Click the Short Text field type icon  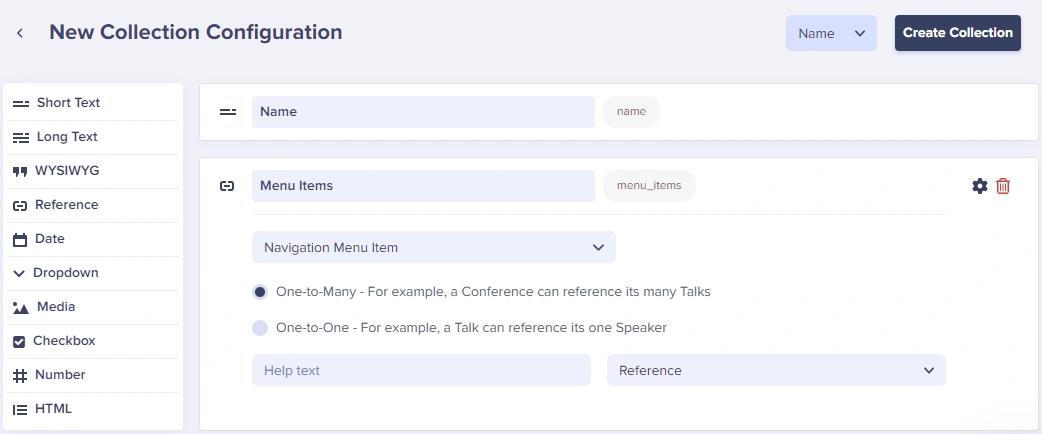click(x=20, y=103)
